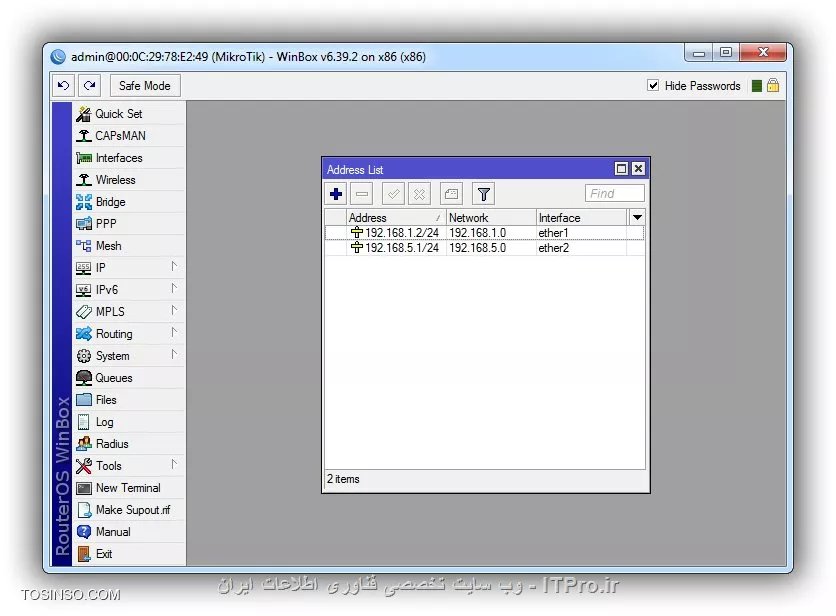Click the blue plus Add address icon

[x=336, y=194]
